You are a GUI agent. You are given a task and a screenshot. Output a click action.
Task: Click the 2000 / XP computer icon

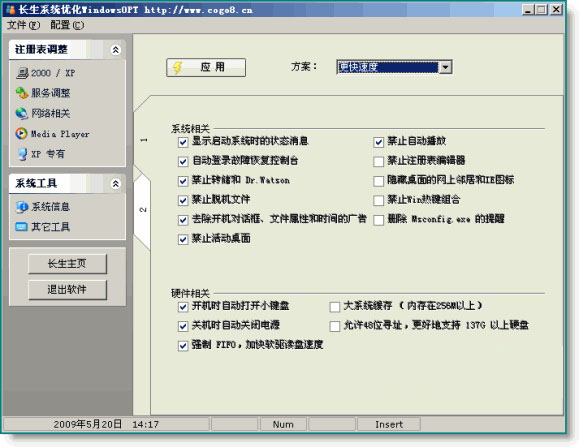[22, 73]
